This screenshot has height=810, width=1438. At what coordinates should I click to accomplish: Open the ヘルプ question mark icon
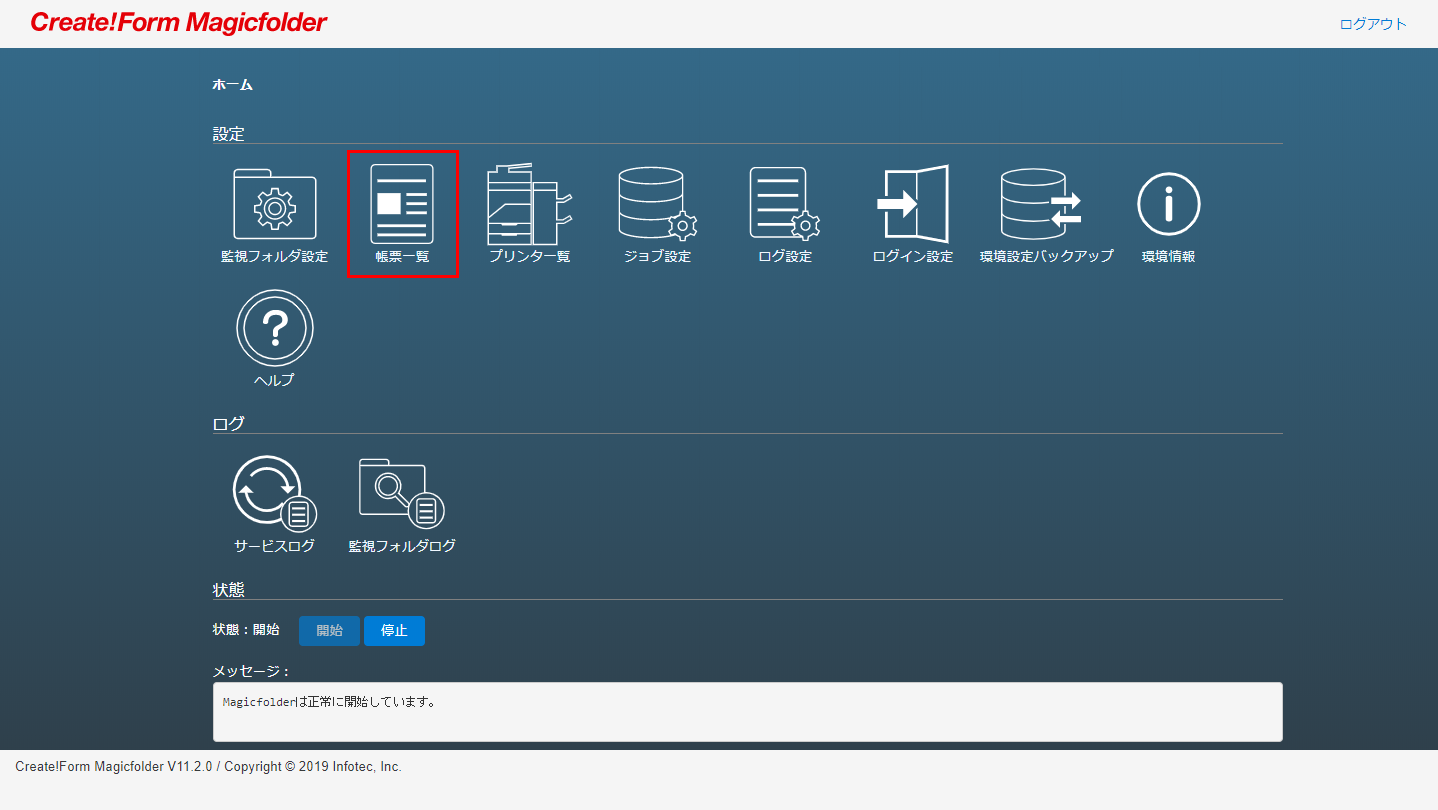pos(274,328)
